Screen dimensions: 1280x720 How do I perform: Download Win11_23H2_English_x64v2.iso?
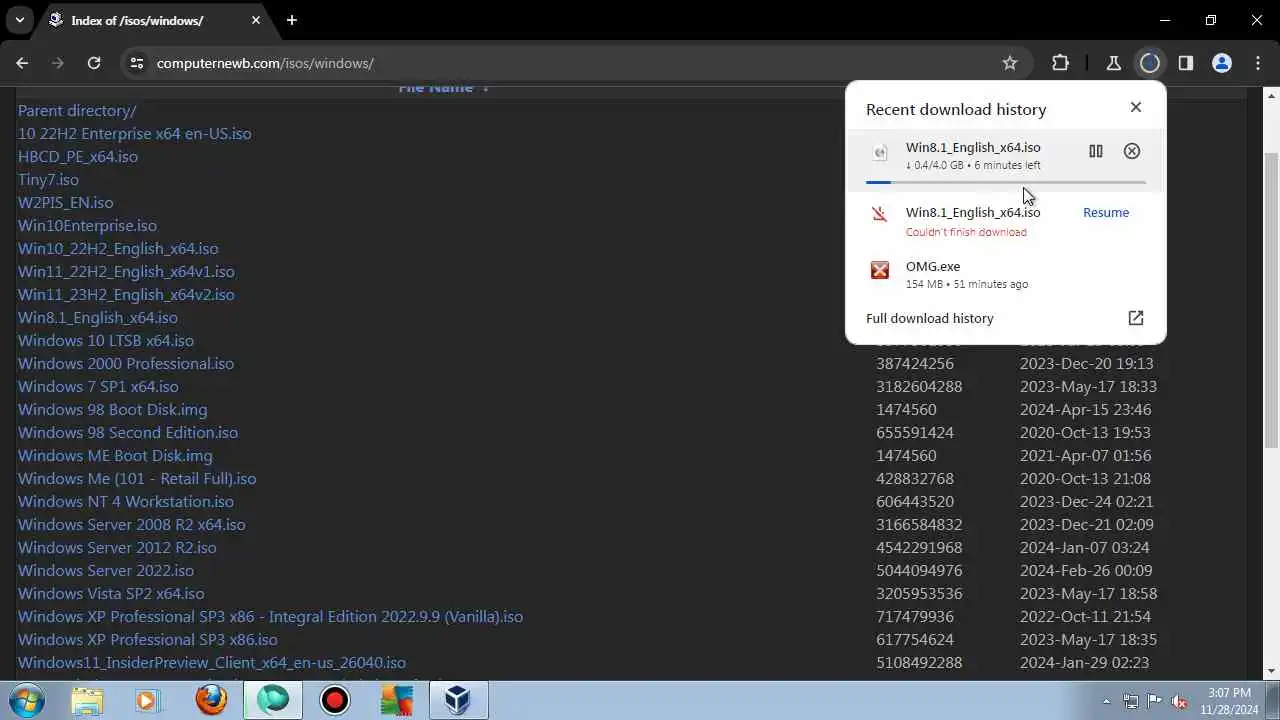pyautogui.click(x=126, y=295)
